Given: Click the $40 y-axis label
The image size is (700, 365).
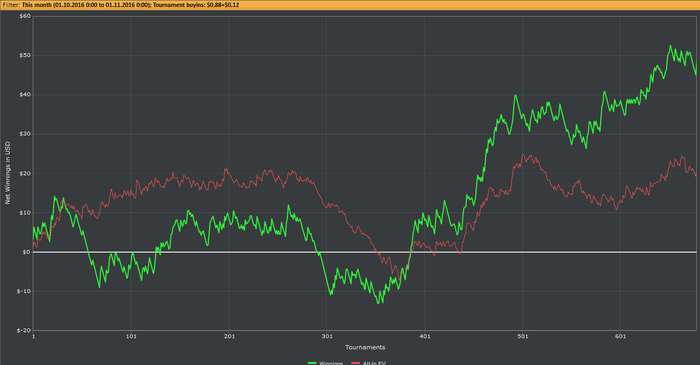Looking at the screenshot, I should pos(25,95).
